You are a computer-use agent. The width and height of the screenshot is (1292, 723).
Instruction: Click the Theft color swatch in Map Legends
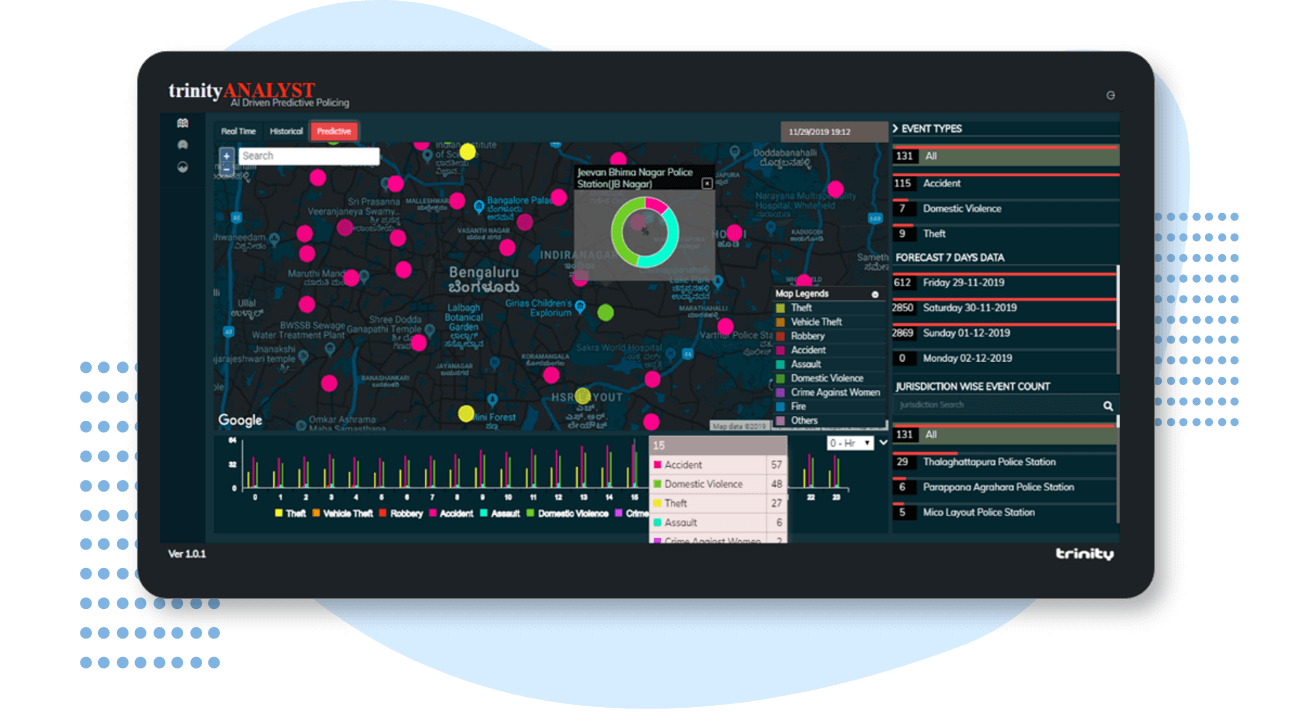click(781, 308)
